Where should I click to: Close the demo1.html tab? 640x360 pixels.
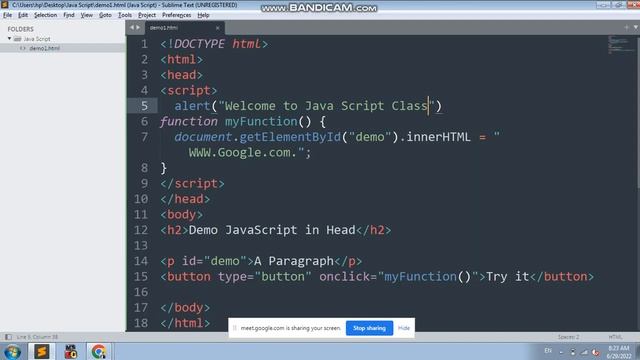coord(218,28)
